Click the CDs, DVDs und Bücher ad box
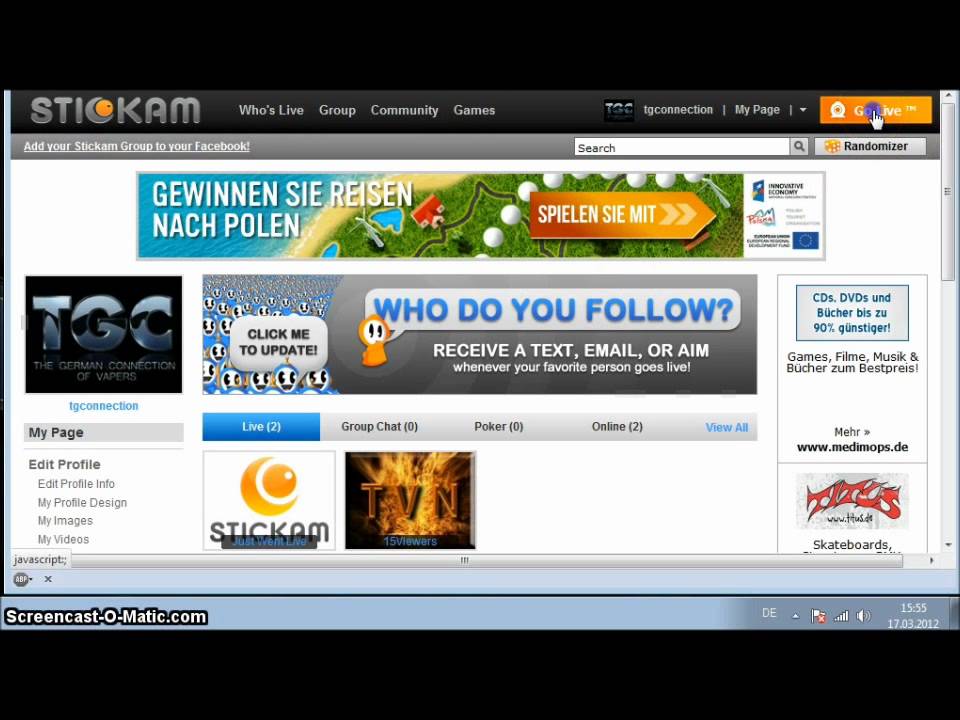The image size is (960, 720). [852, 313]
